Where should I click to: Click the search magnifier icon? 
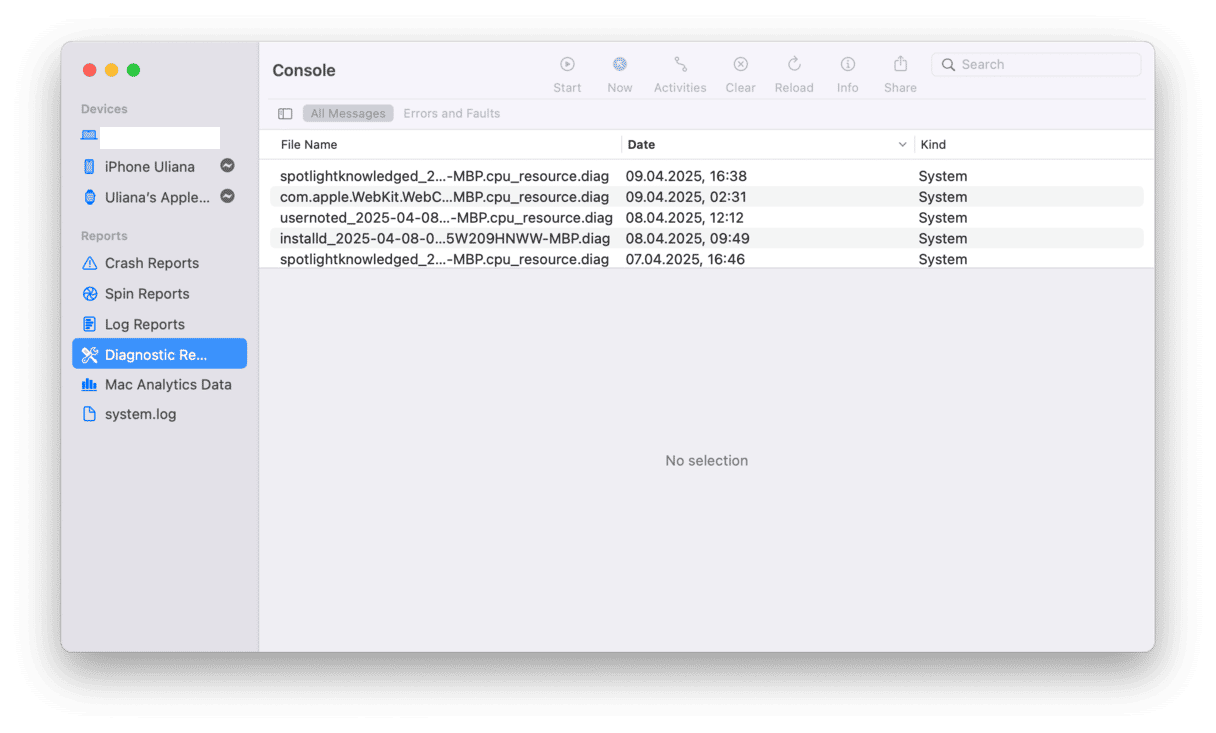click(948, 65)
